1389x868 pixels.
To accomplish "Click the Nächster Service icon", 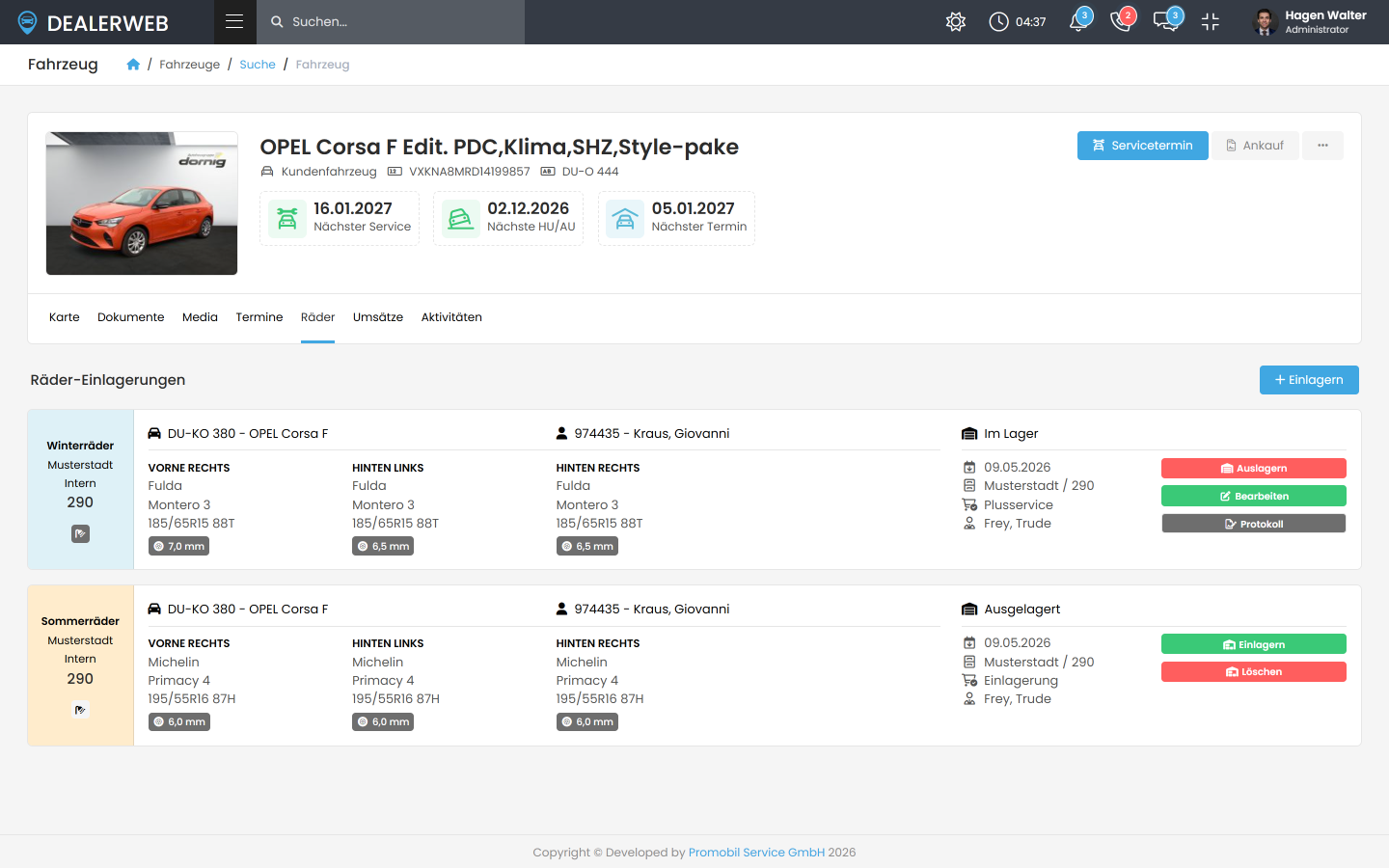I will [287, 219].
